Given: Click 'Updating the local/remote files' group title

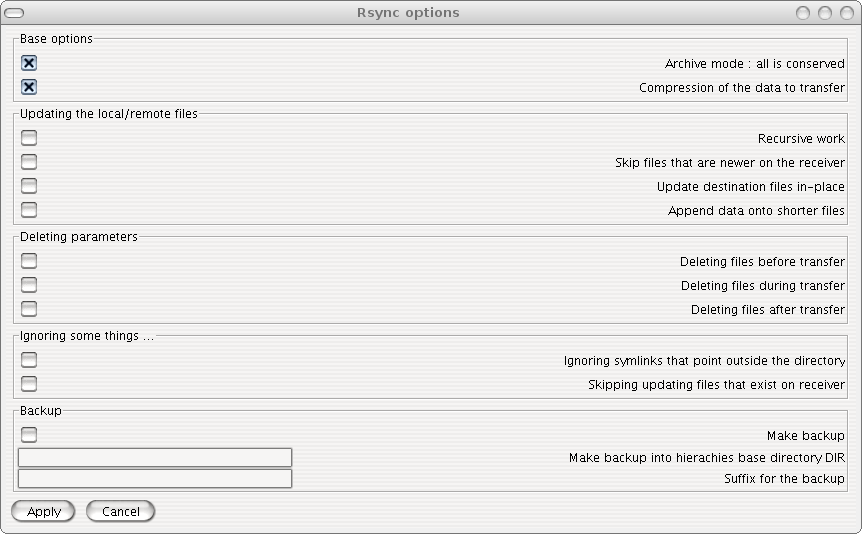Looking at the screenshot, I should [x=108, y=114].
